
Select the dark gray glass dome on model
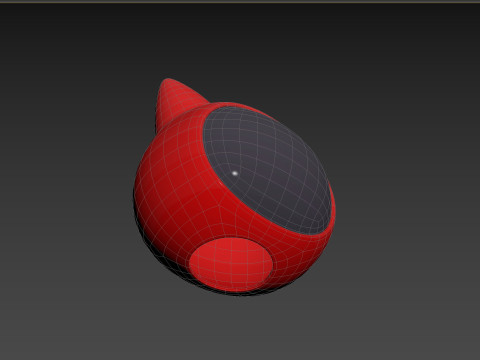(268, 170)
